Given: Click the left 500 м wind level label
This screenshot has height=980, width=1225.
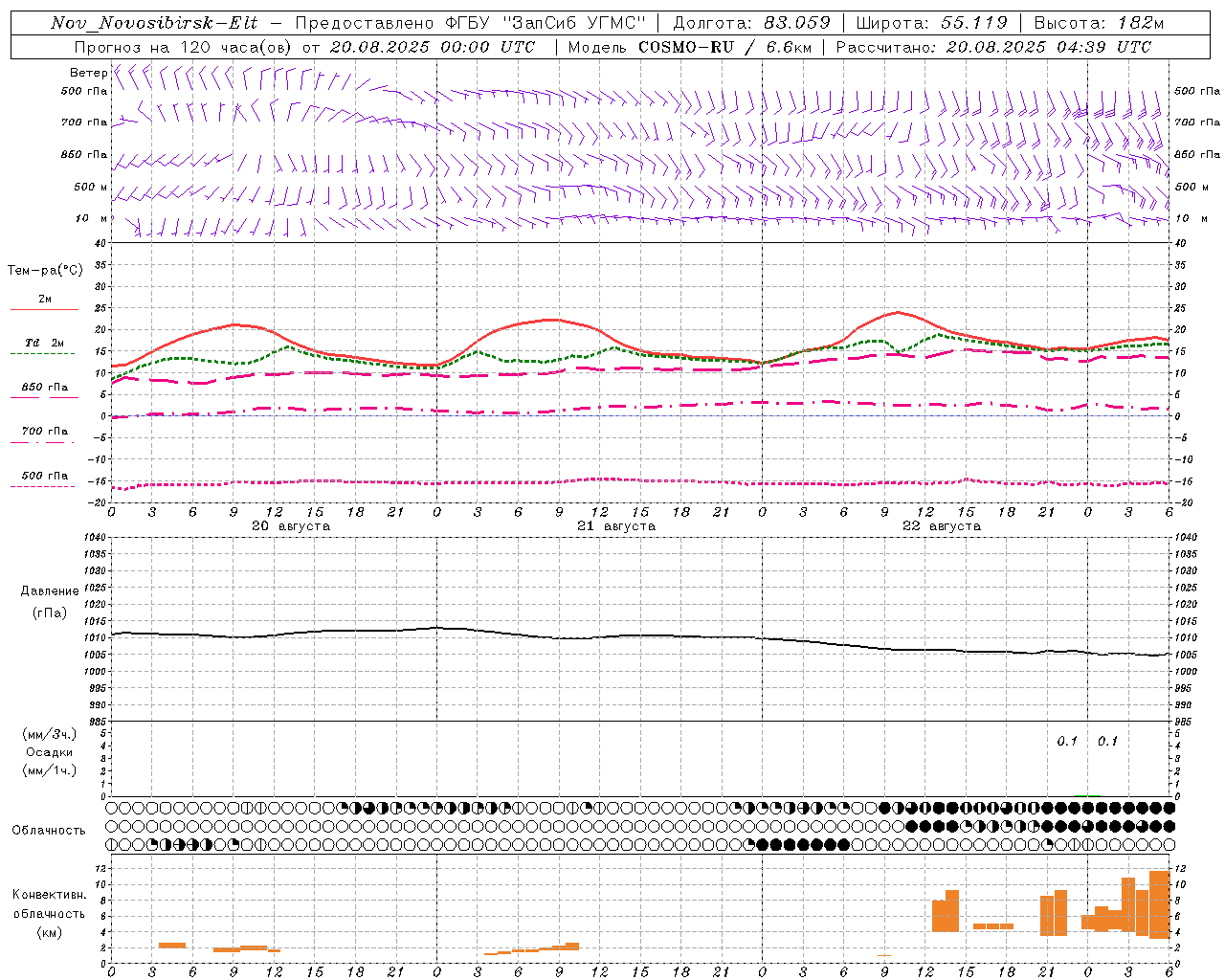Looking at the screenshot, I should coord(91,187).
